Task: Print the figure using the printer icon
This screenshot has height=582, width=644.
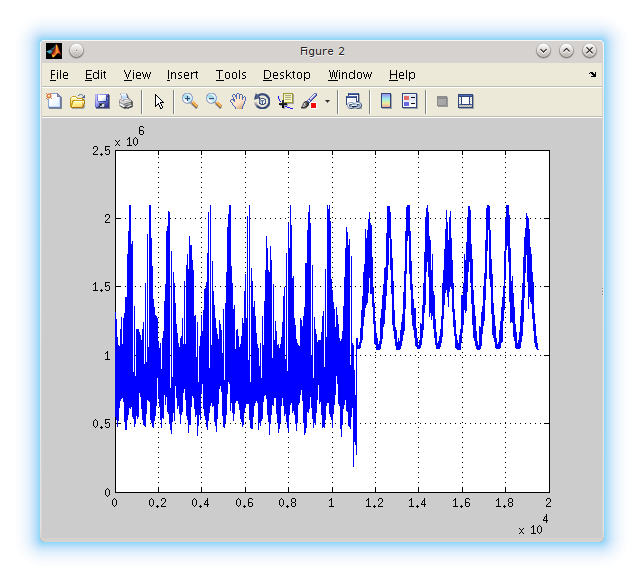Action: (126, 101)
